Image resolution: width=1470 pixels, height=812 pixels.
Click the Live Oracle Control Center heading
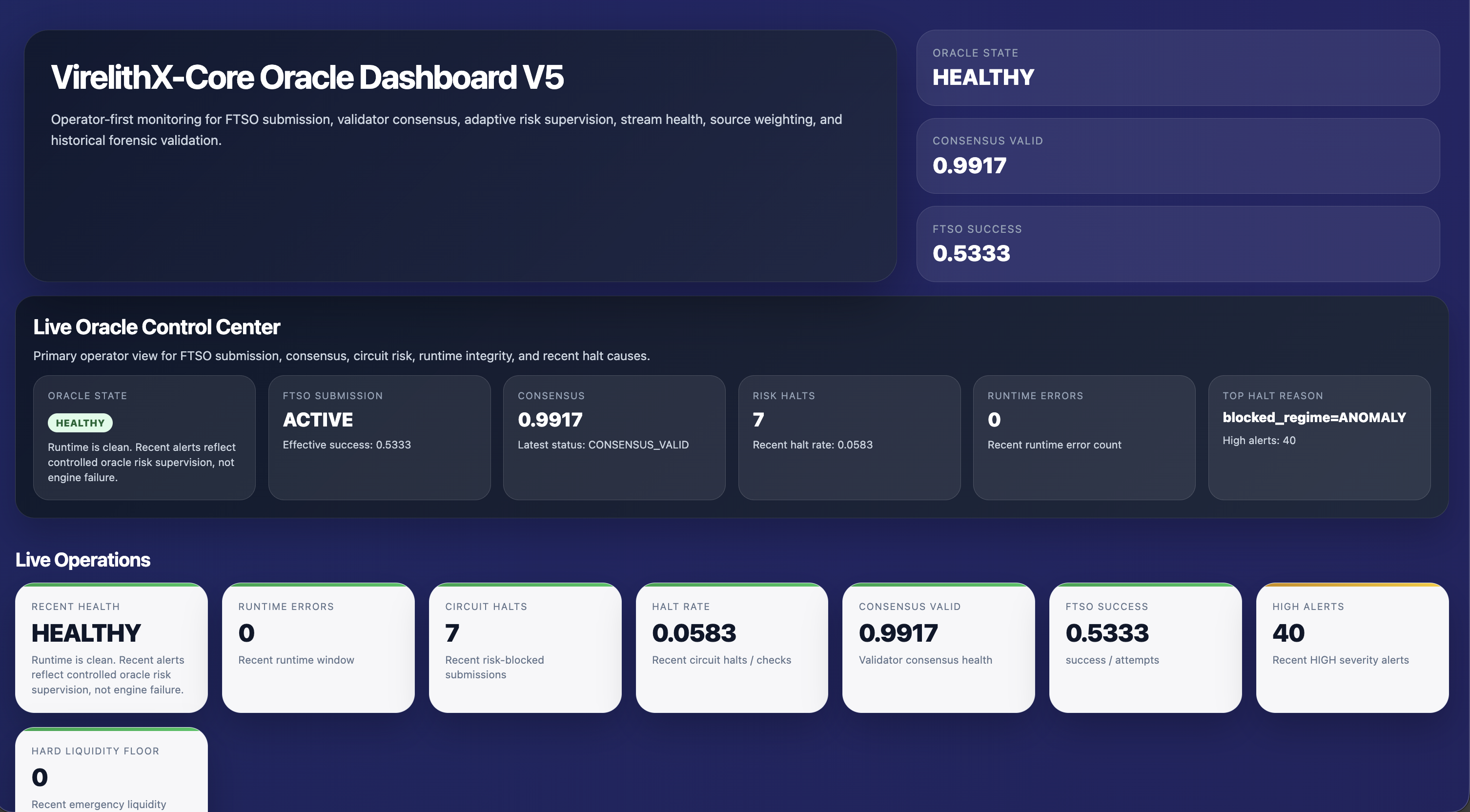(x=156, y=327)
